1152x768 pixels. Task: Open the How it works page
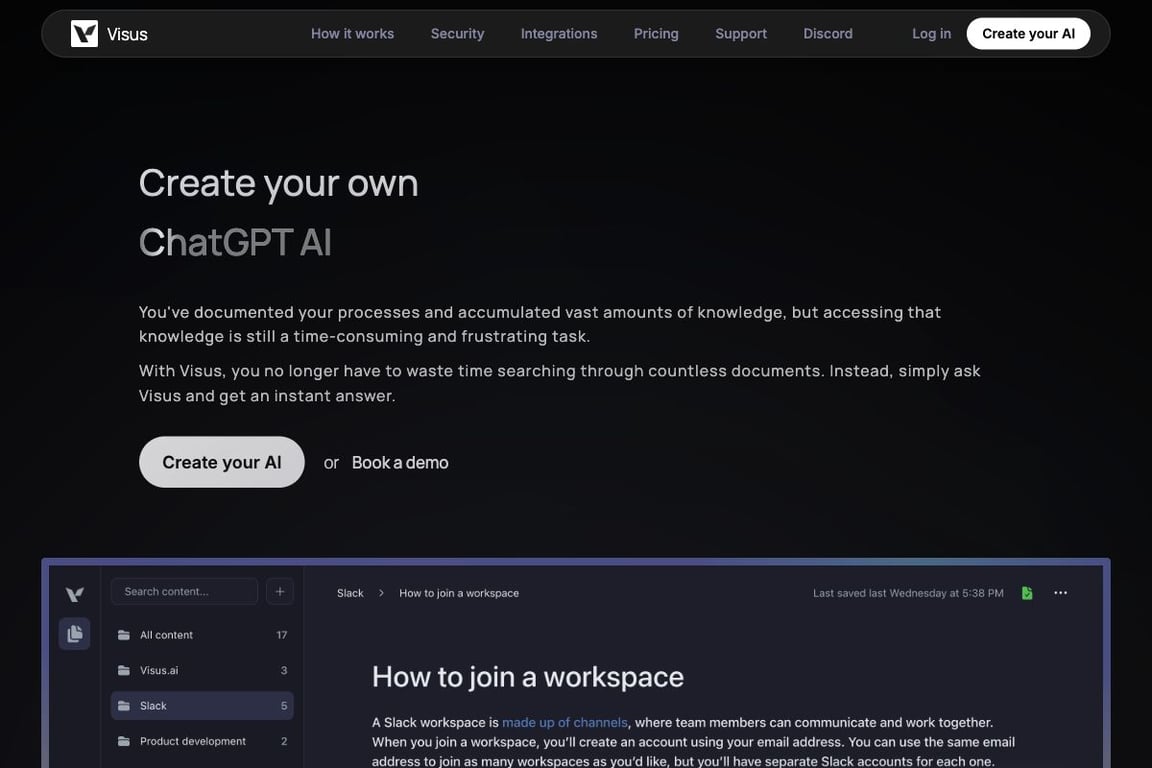pyautogui.click(x=352, y=34)
